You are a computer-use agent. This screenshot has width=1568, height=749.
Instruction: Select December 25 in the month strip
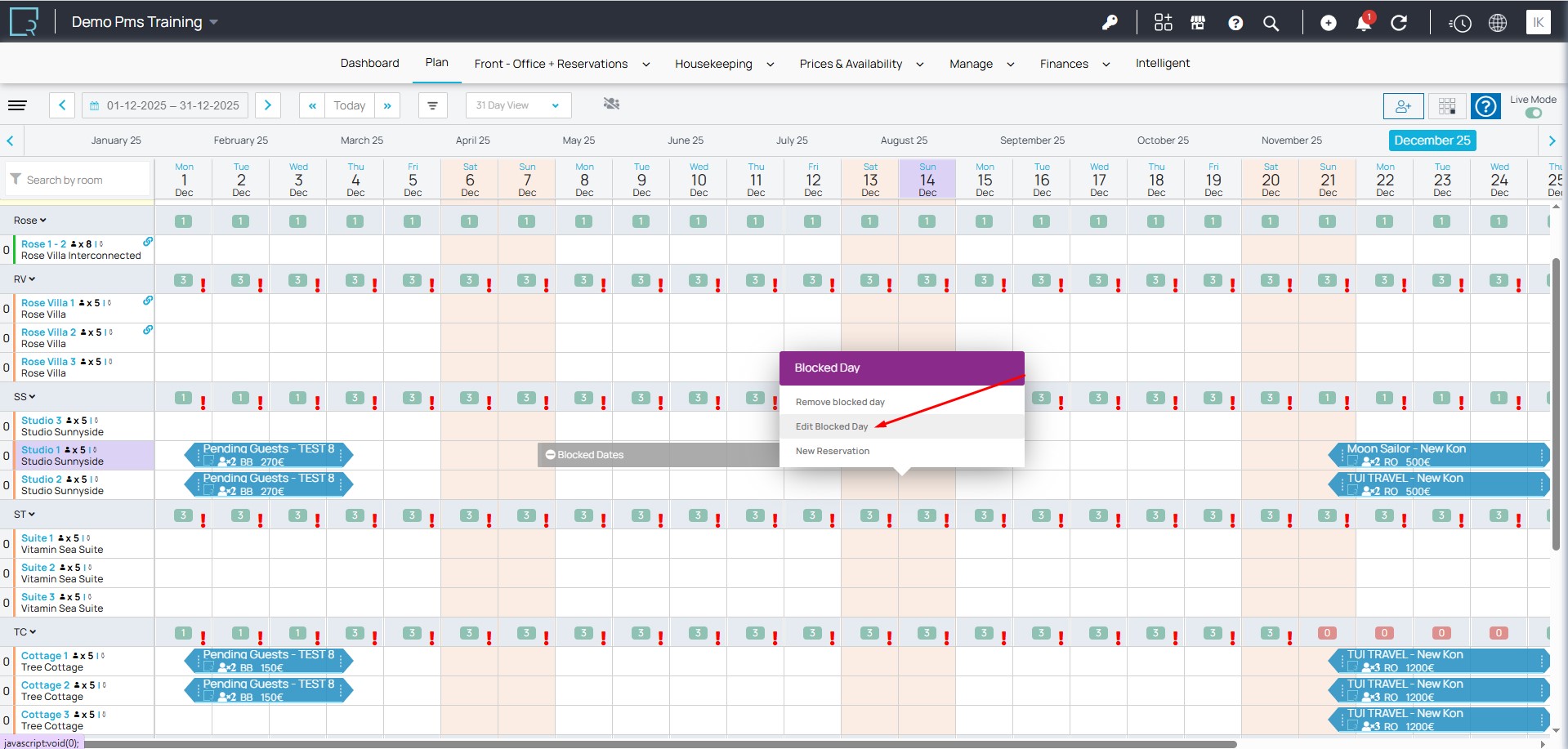coord(1432,140)
